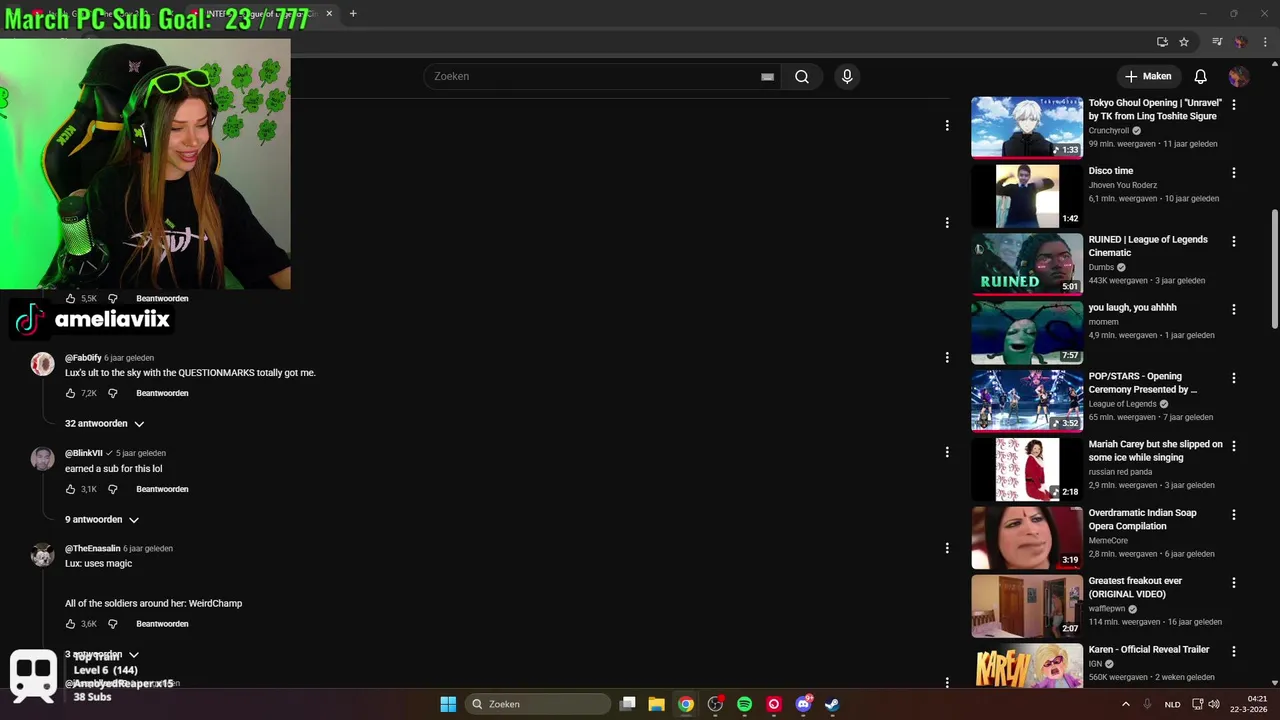The image size is (1280, 720).
Task: Open Karen Official Reveal Trailer title
Action: pos(1149,650)
